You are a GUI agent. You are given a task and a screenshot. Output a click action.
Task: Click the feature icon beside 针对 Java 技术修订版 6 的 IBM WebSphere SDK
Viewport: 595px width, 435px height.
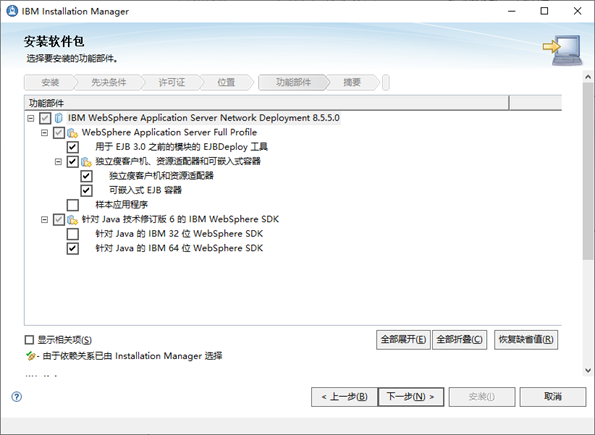[72, 220]
